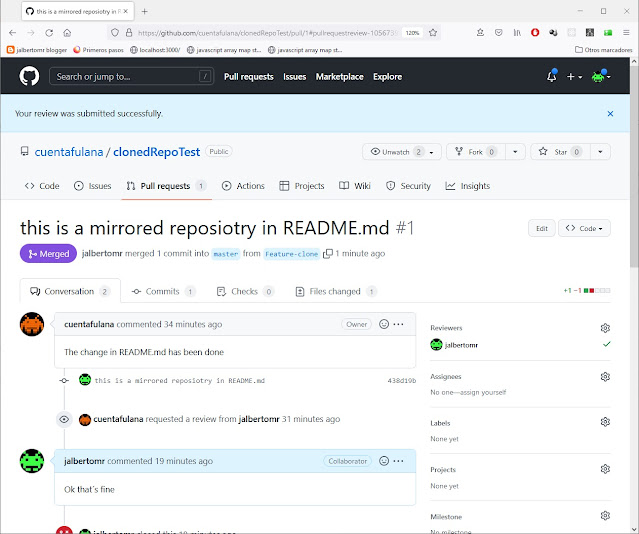The image size is (639, 534).
Task: Bookmark this page with star icon
Action: 433,33
